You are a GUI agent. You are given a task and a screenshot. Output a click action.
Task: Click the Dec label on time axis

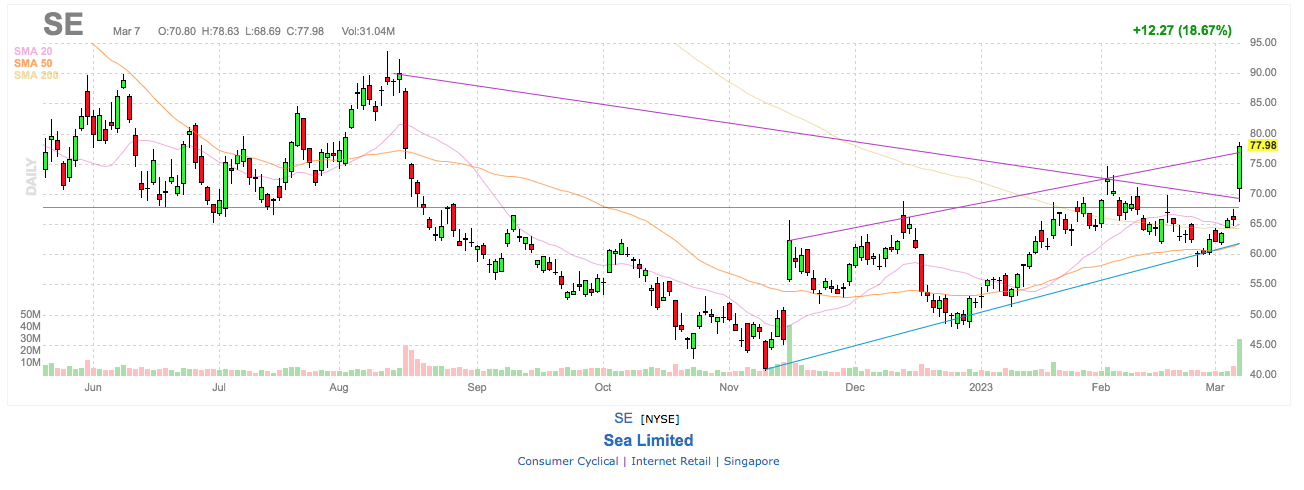click(x=854, y=386)
